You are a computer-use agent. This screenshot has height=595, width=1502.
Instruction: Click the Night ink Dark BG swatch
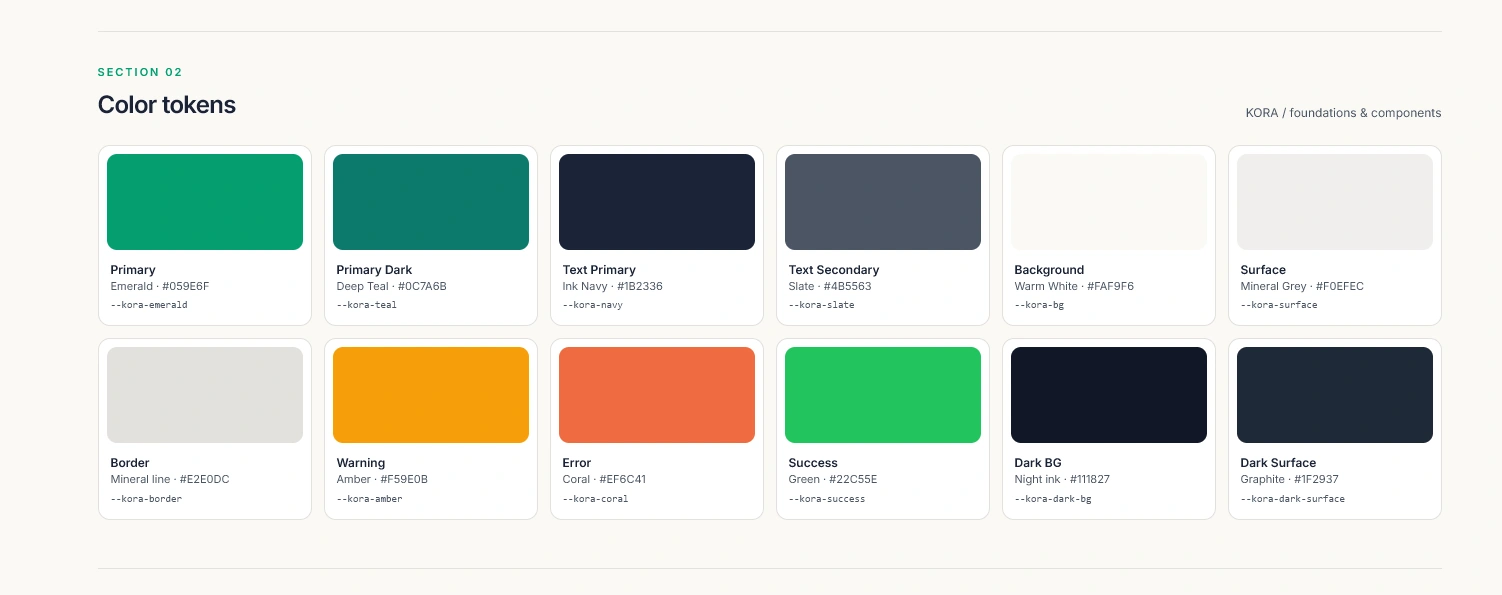[x=1109, y=395]
